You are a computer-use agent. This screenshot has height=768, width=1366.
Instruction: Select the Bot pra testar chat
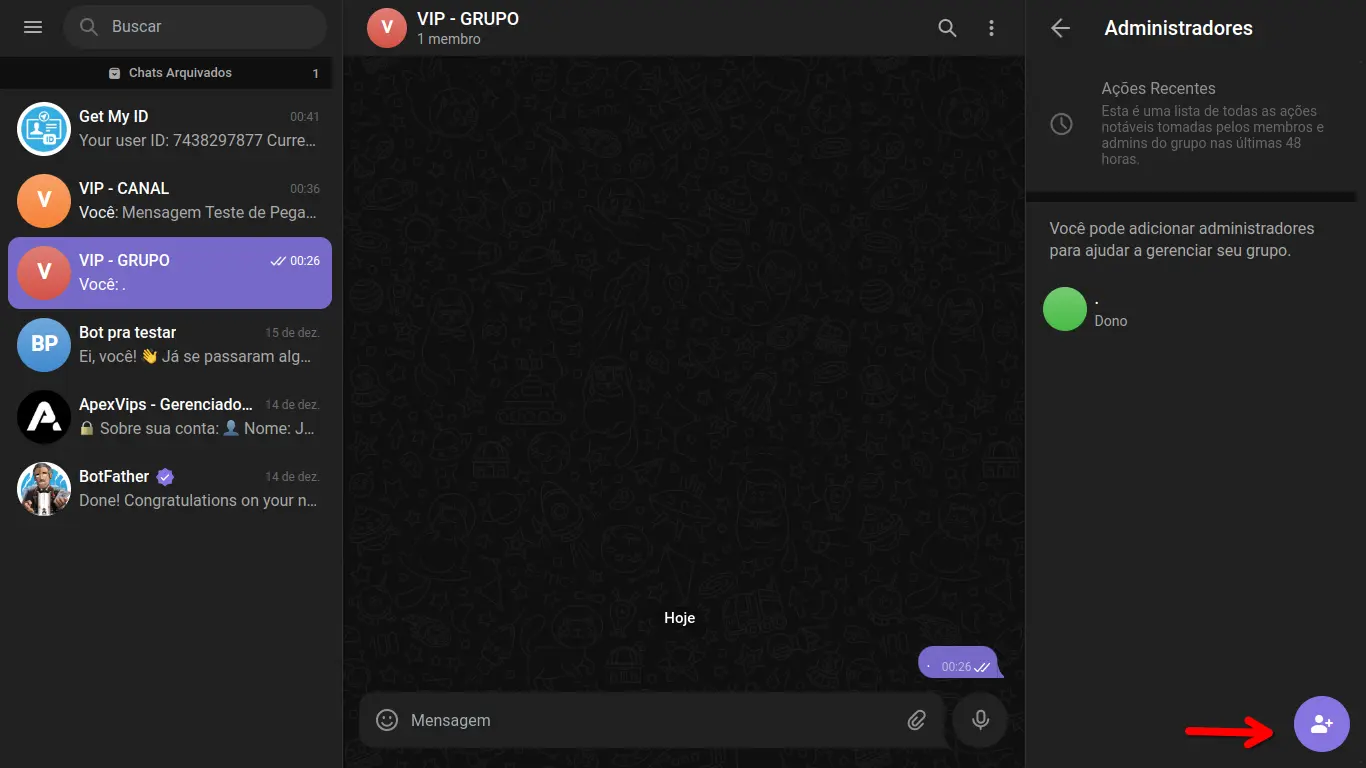point(170,345)
